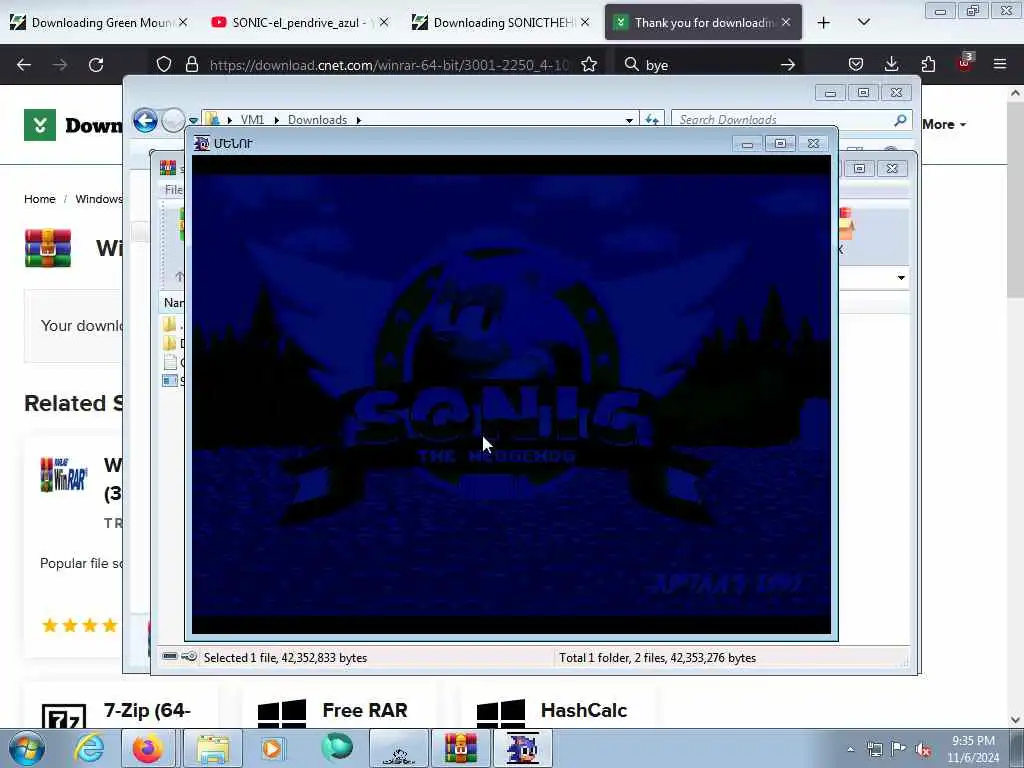This screenshot has height=768, width=1024.
Task: Open the network tray icon
Action: coord(874,750)
